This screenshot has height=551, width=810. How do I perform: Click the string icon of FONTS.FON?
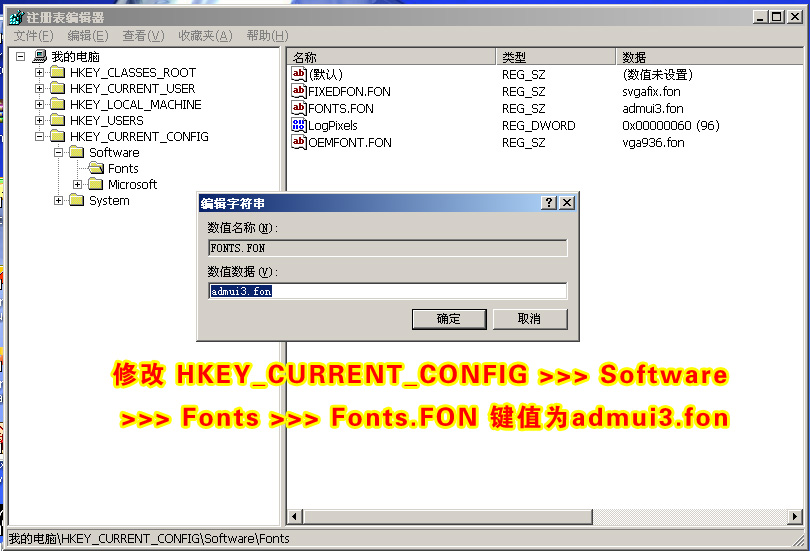(299, 108)
